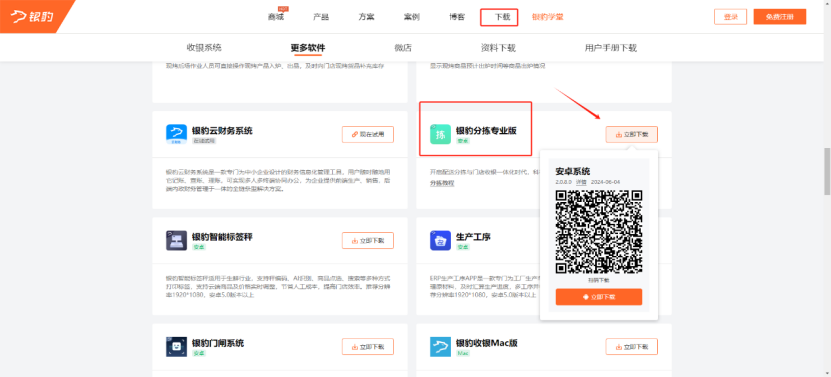Open the 商城 menu in top navigation

point(276,17)
